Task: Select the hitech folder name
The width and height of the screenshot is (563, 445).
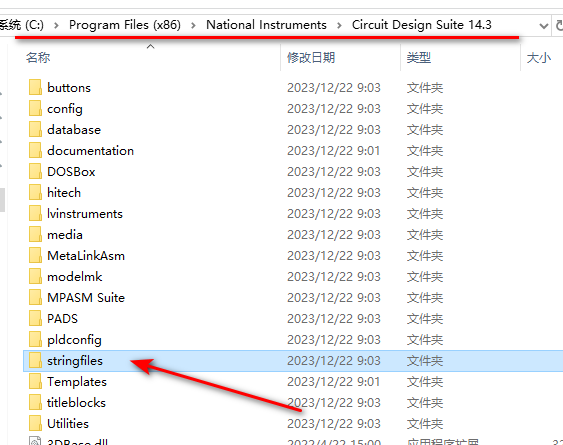Action: pos(64,193)
